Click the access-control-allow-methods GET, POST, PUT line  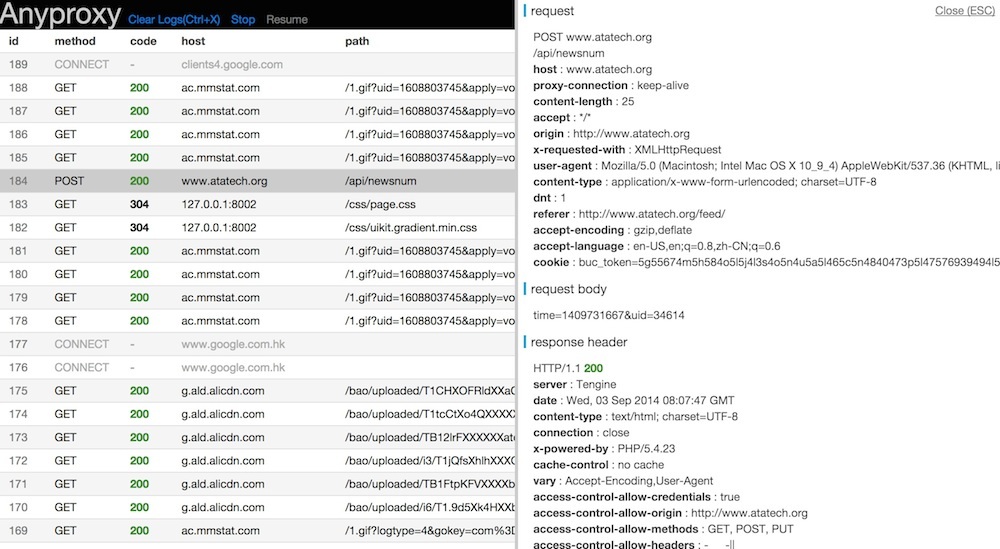click(x=663, y=529)
